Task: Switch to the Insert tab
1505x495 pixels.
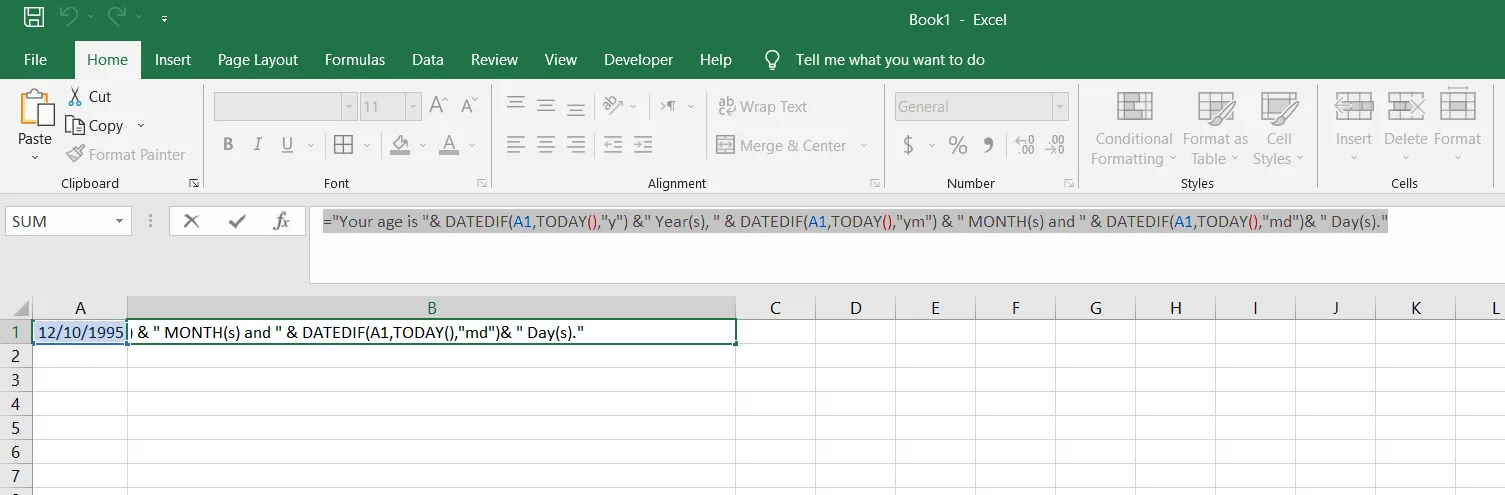Action: (173, 60)
